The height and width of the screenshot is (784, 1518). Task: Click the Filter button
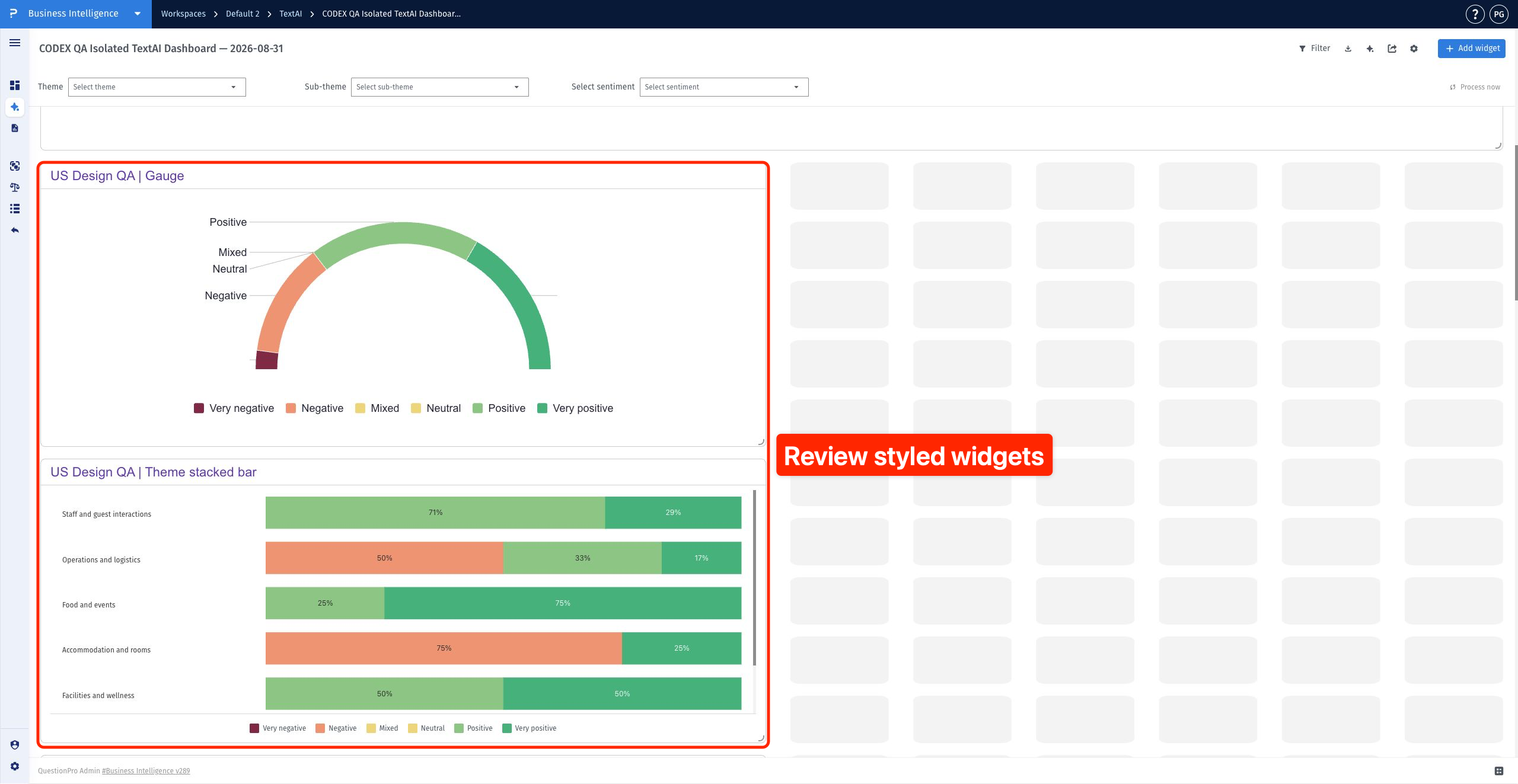tap(1315, 49)
